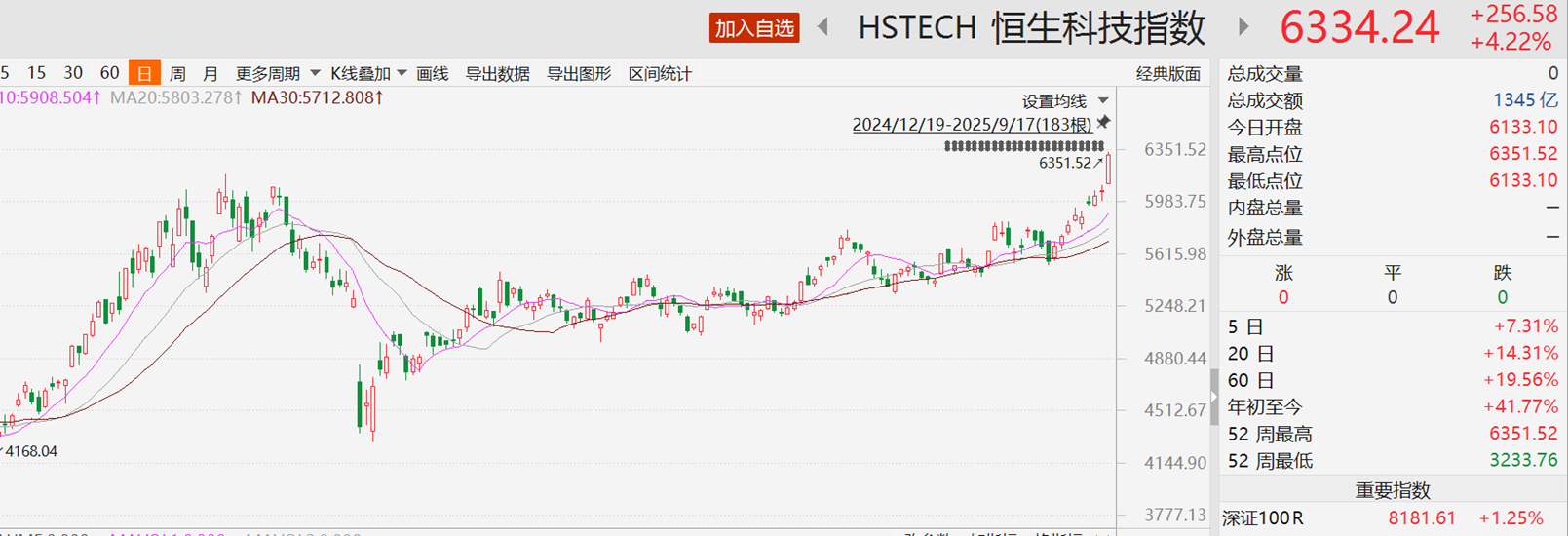Click the HSTECH 恒生科技指数 title
The image size is (1568, 536).
(x=1032, y=28)
